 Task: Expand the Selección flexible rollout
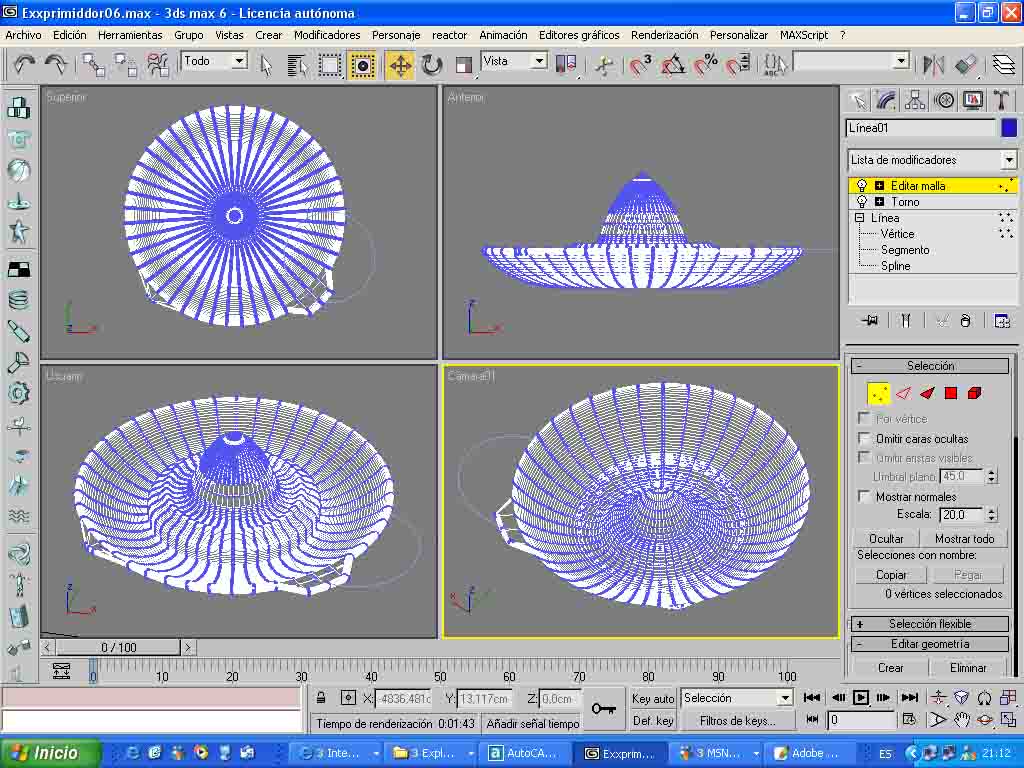point(930,624)
